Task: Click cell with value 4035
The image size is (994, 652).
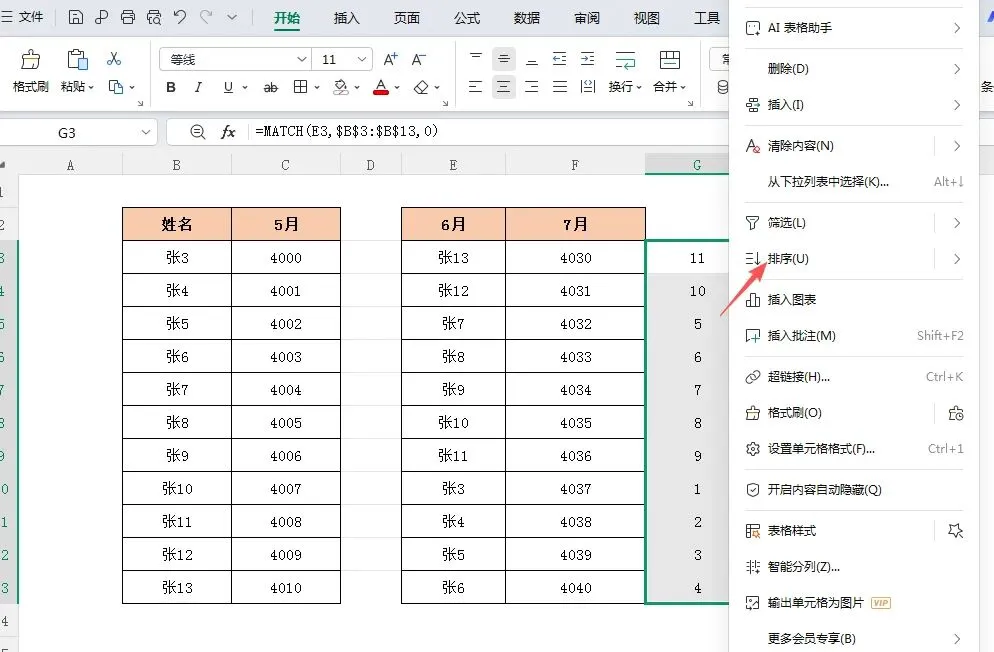Action: (575, 423)
